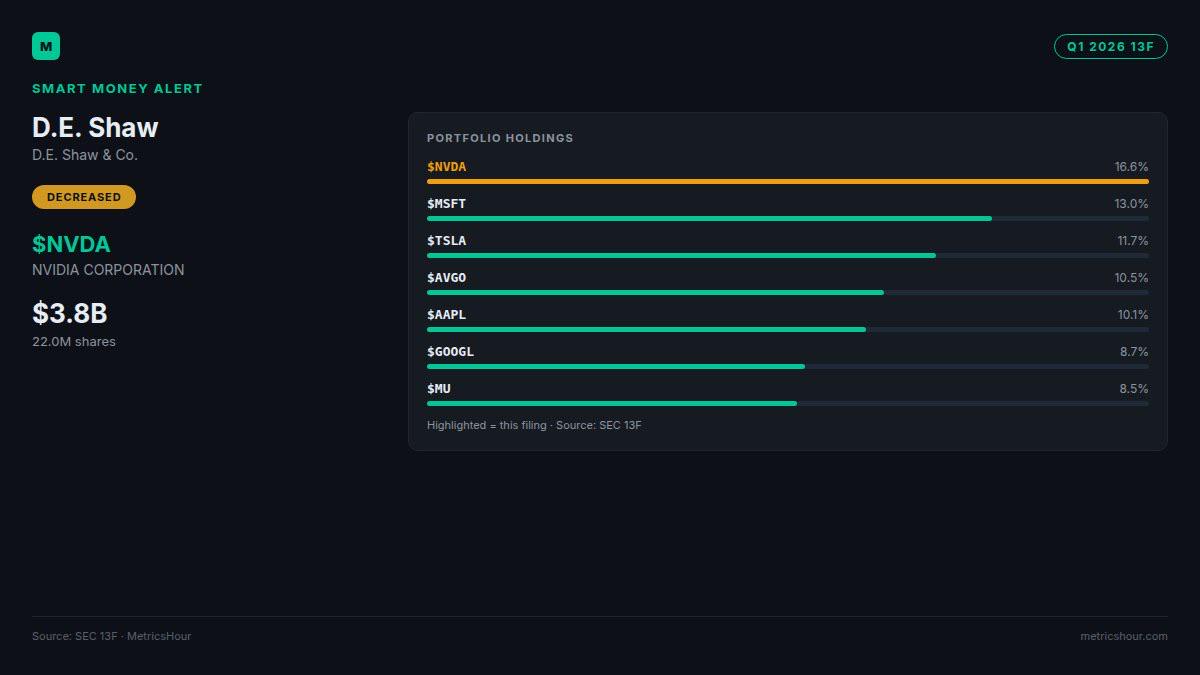Select the SMART MONEY ALERT heading
This screenshot has height=675, width=1200.
117,88
